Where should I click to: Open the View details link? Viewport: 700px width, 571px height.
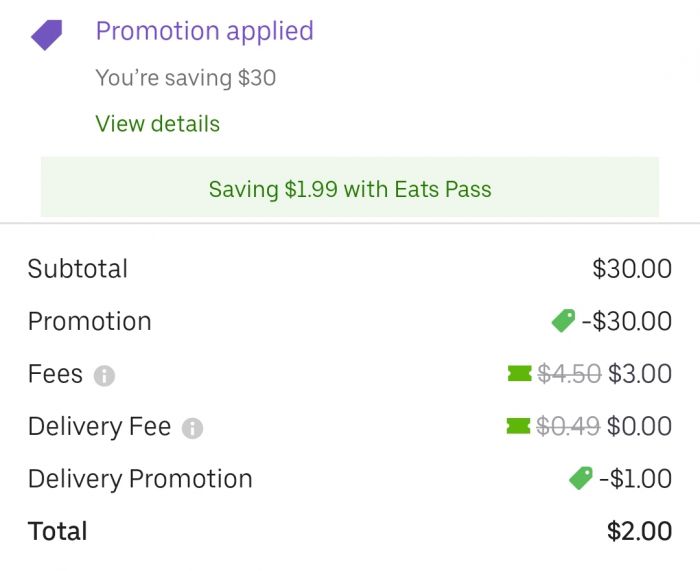coord(157,124)
